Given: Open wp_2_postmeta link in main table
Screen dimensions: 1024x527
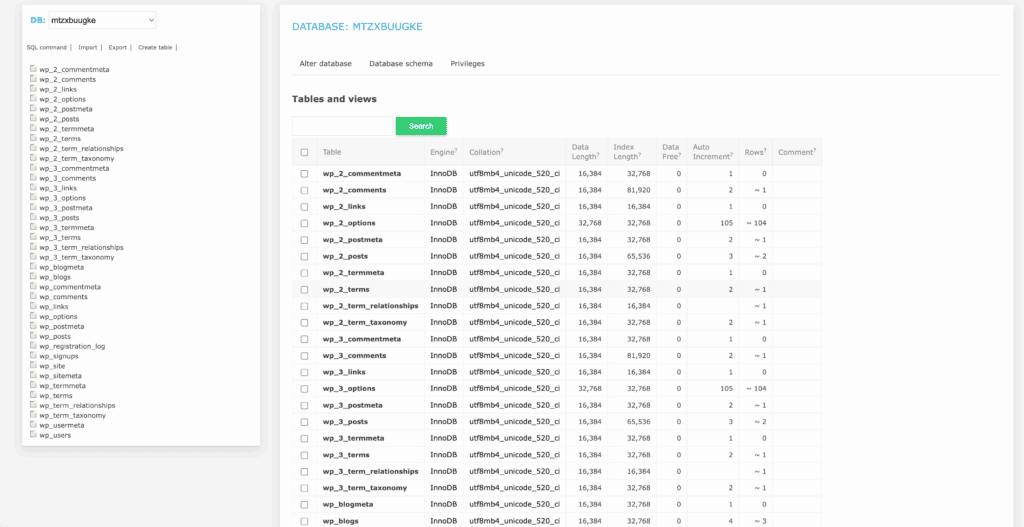Looking at the screenshot, I should pos(353,240).
